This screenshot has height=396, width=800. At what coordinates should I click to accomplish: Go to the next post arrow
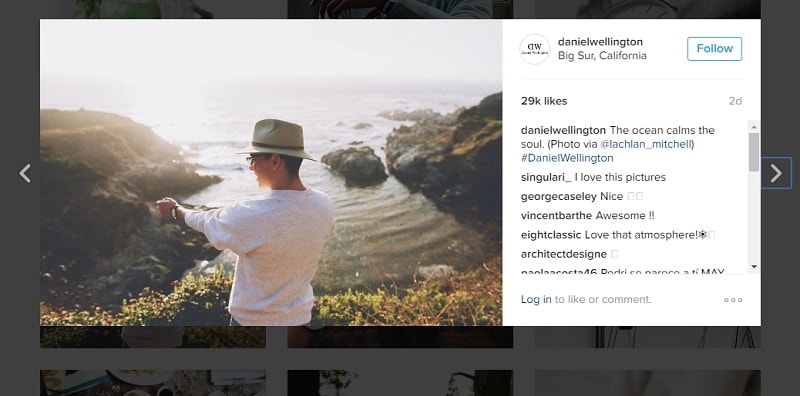(x=776, y=173)
